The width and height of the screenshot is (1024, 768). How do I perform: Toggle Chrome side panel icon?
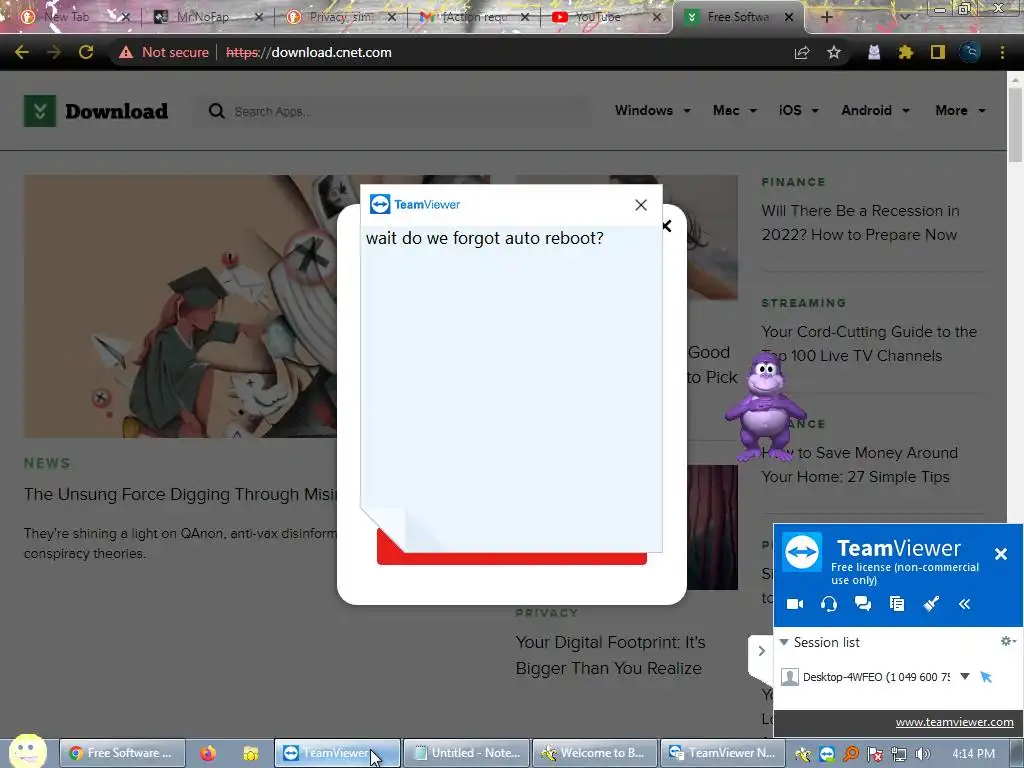coord(938,52)
